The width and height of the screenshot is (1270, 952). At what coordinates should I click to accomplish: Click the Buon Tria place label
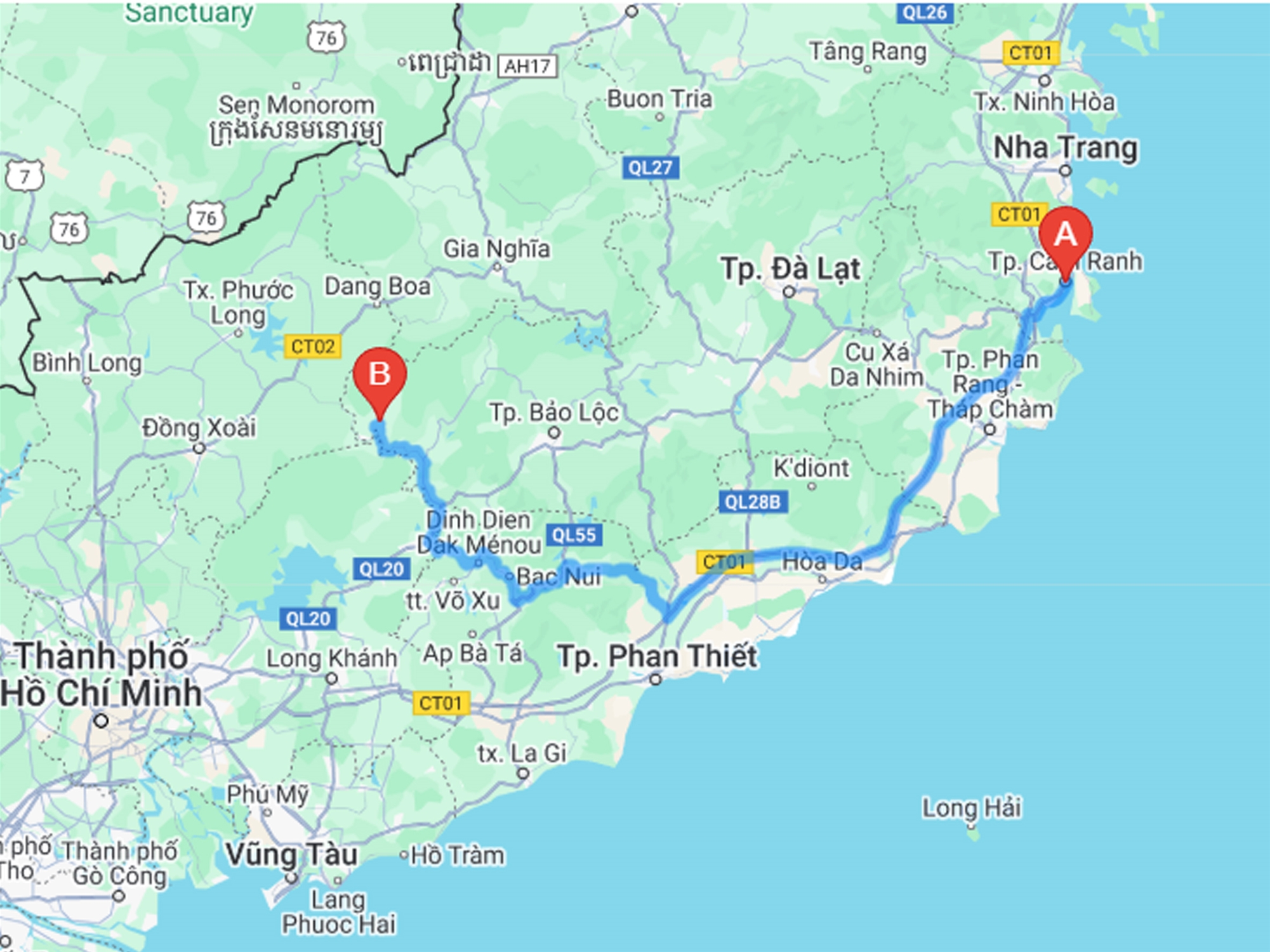pyautogui.click(x=659, y=99)
